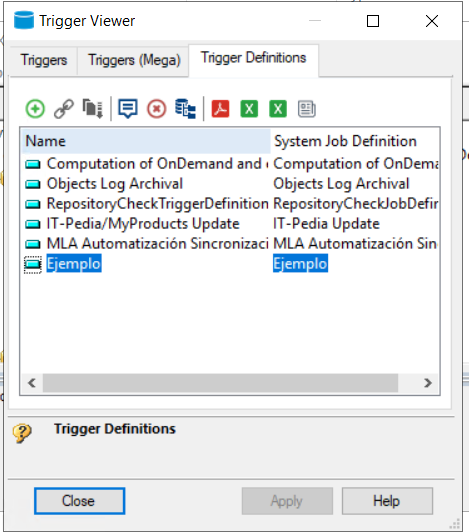
Task: Click Computation of OnDema job definition cell
Action: pos(356,164)
